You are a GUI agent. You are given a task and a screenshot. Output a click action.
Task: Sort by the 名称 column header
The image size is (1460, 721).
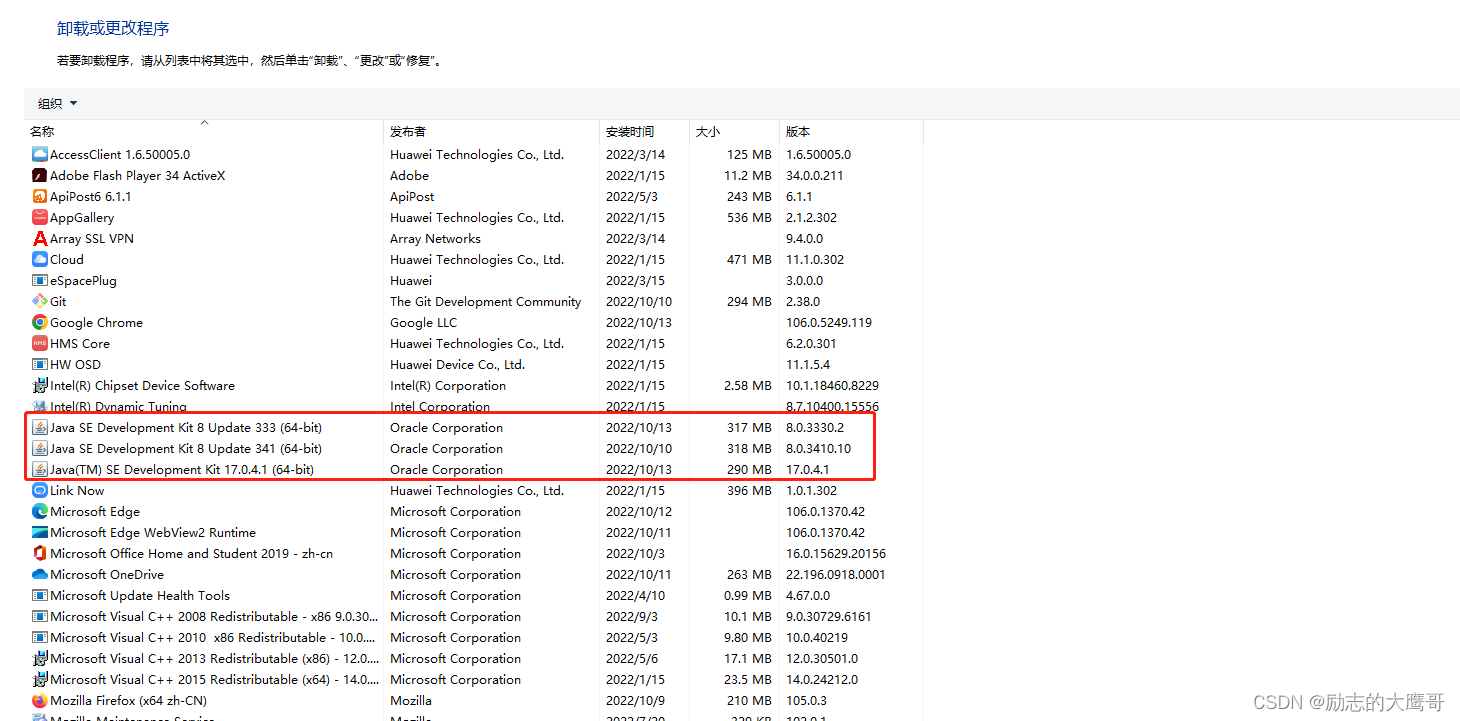(204, 131)
